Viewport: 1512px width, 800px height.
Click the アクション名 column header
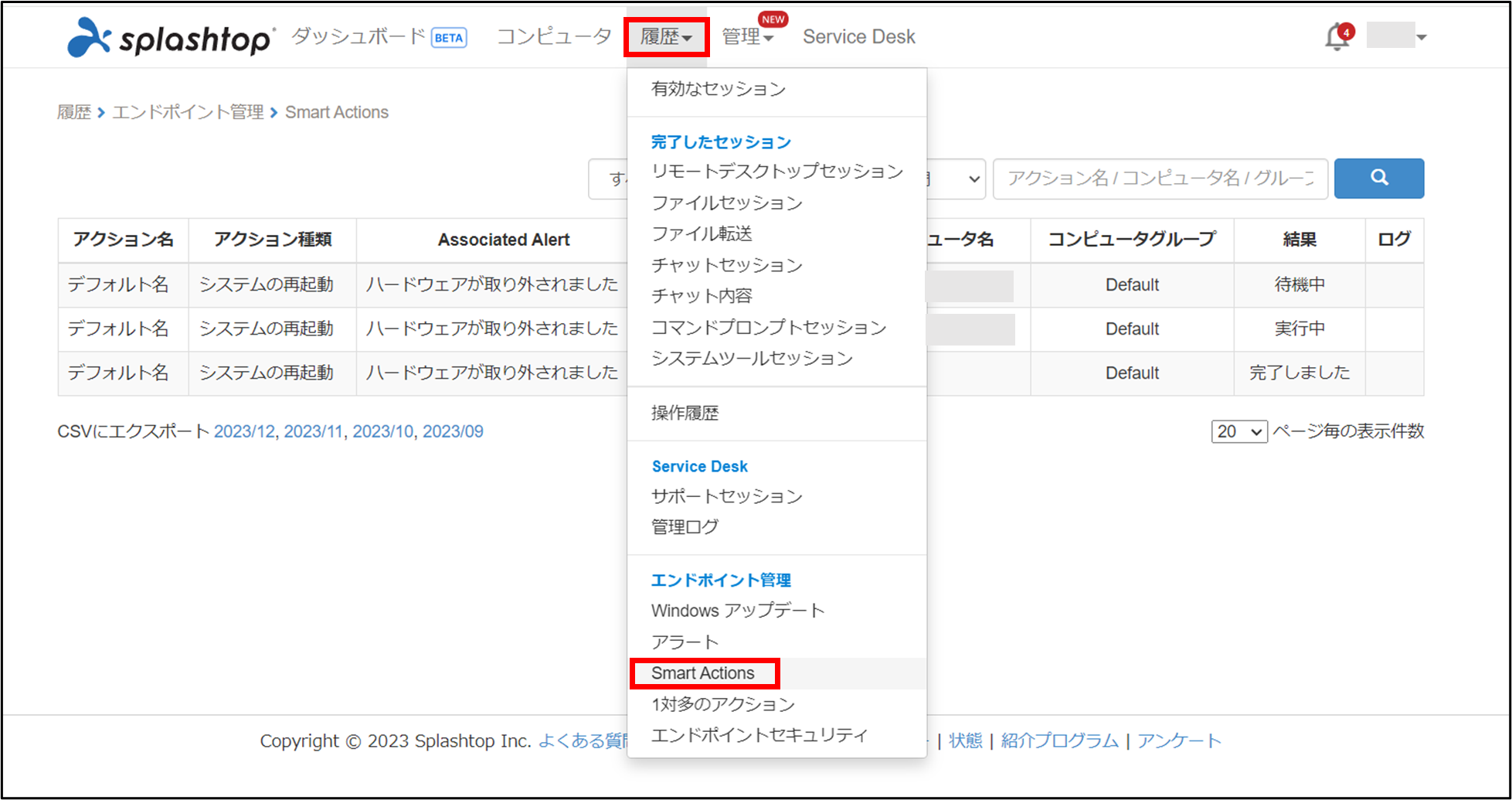point(124,240)
